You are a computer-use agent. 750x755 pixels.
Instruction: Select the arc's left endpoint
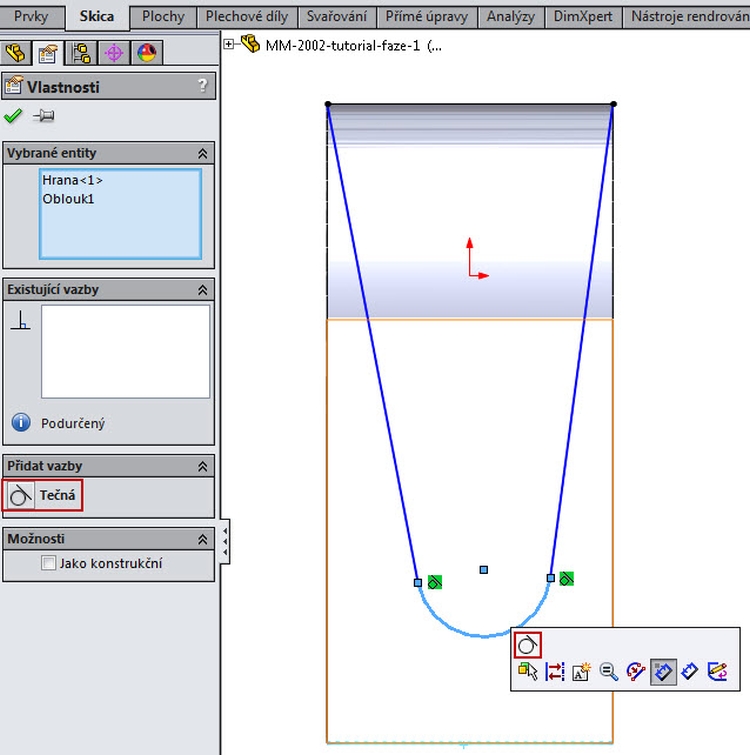tap(418, 583)
